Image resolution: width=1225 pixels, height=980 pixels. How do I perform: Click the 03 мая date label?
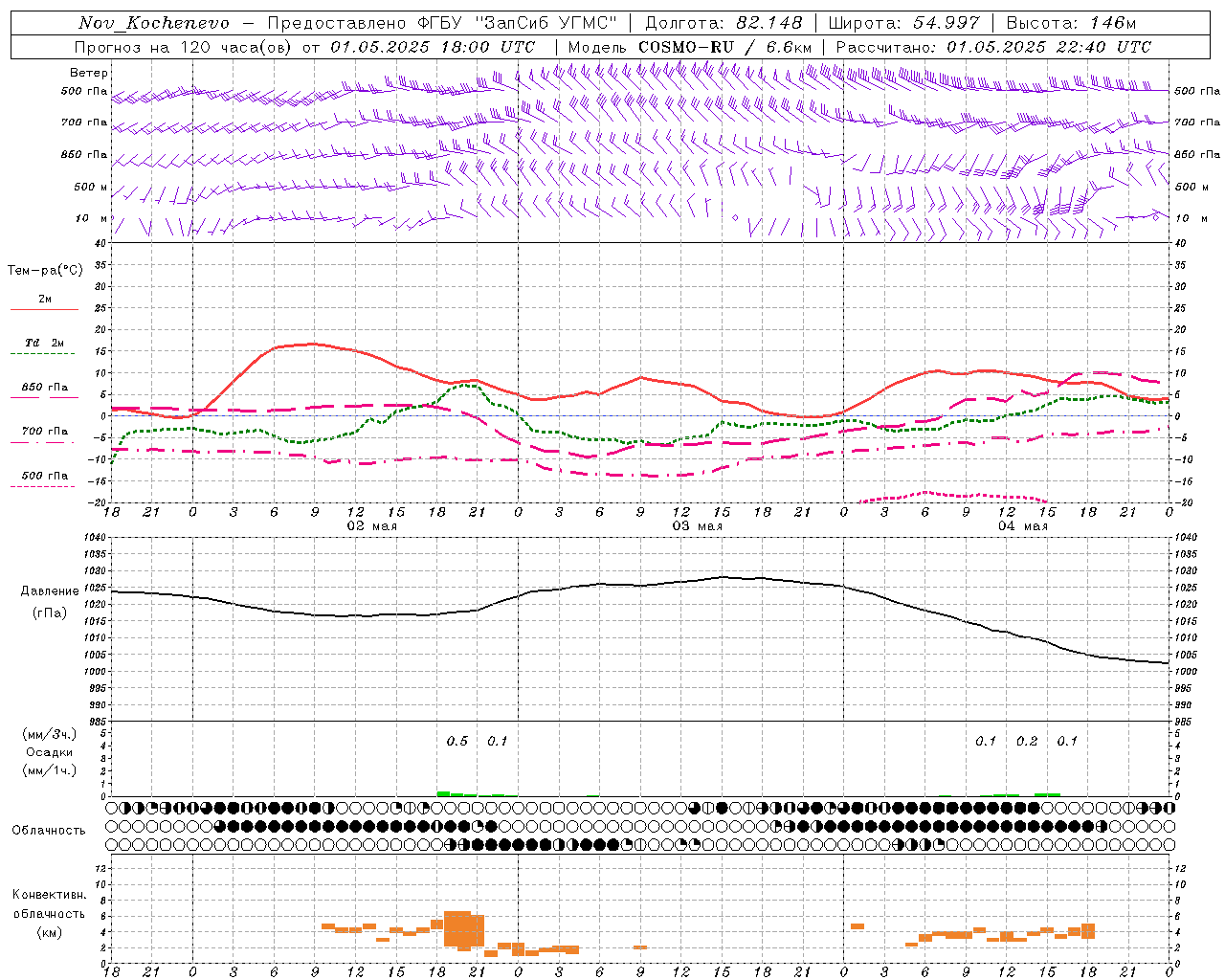pyautogui.click(x=697, y=526)
